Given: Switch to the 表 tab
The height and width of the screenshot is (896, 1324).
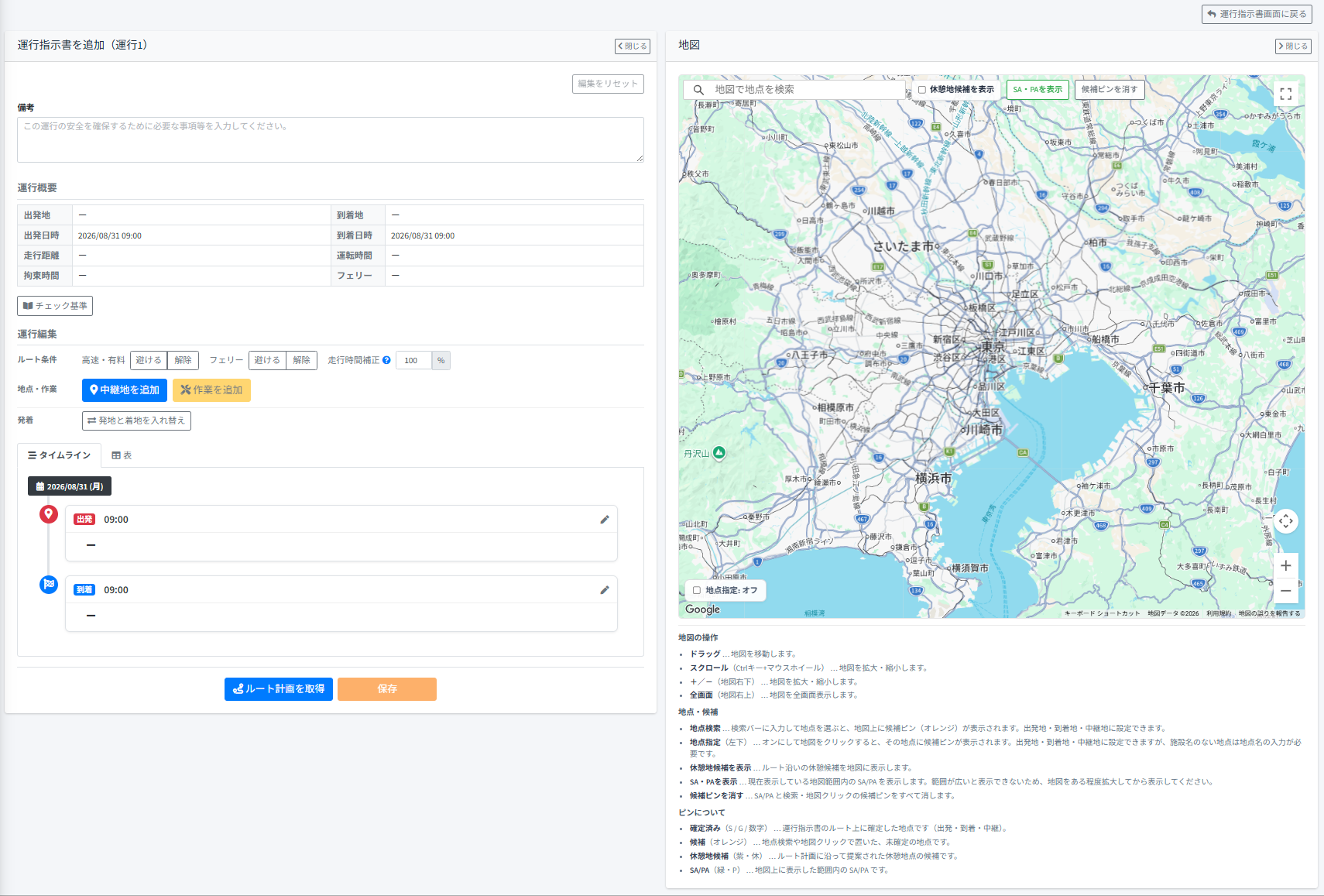Looking at the screenshot, I should coord(122,455).
